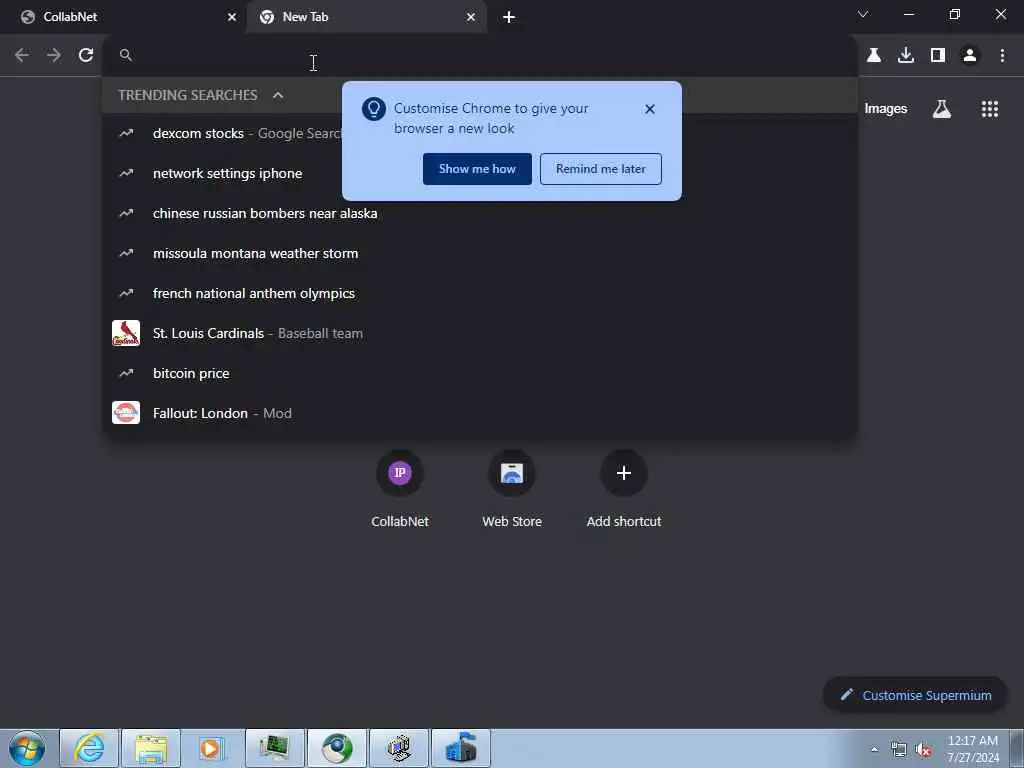Open Windows Explorer folder from taskbar
This screenshot has height=768, width=1024.
click(151, 748)
